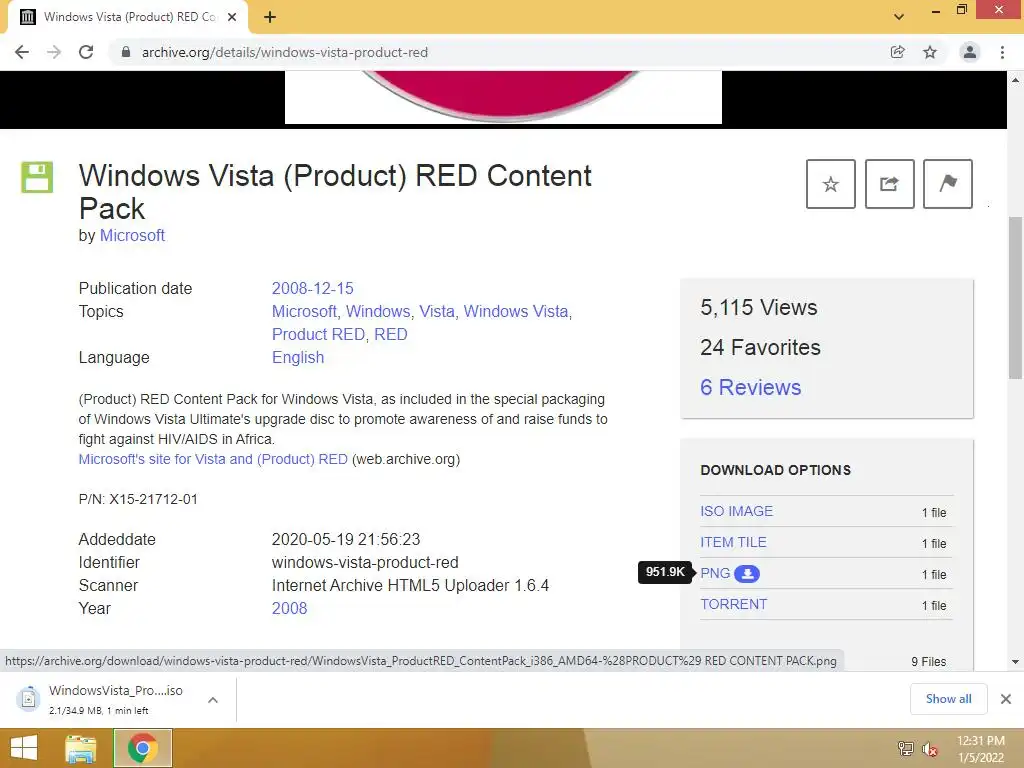The image size is (1024, 768).
Task: Select TORRENT download option
Action: (x=733, y=604)
